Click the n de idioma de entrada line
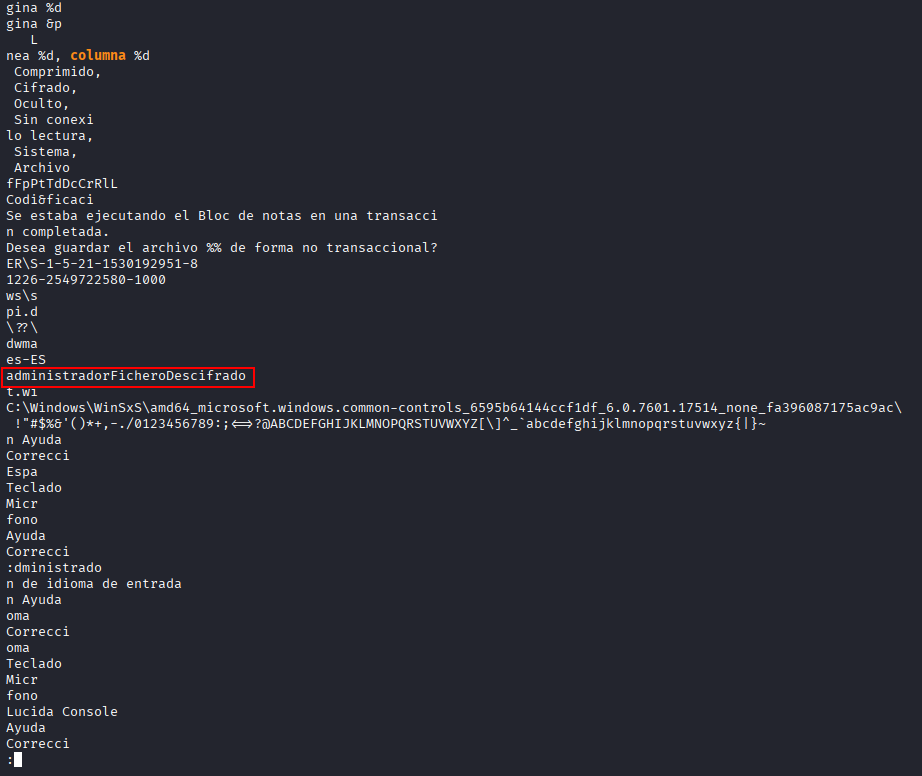The width and height of the screenshot is (922, 776). point(94,584)
